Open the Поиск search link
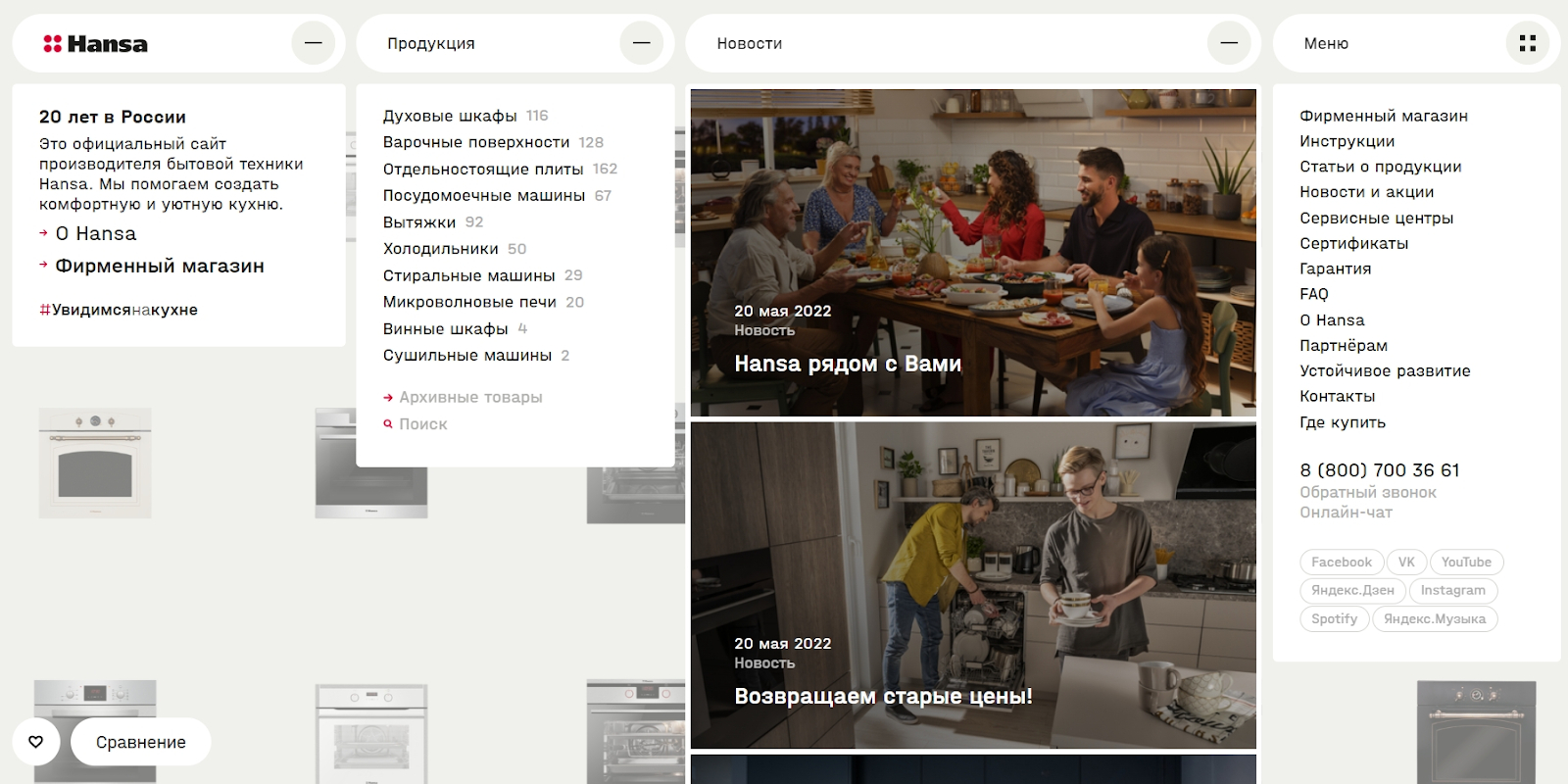This screenshot has width=1568, height=784. click(416, 424)
